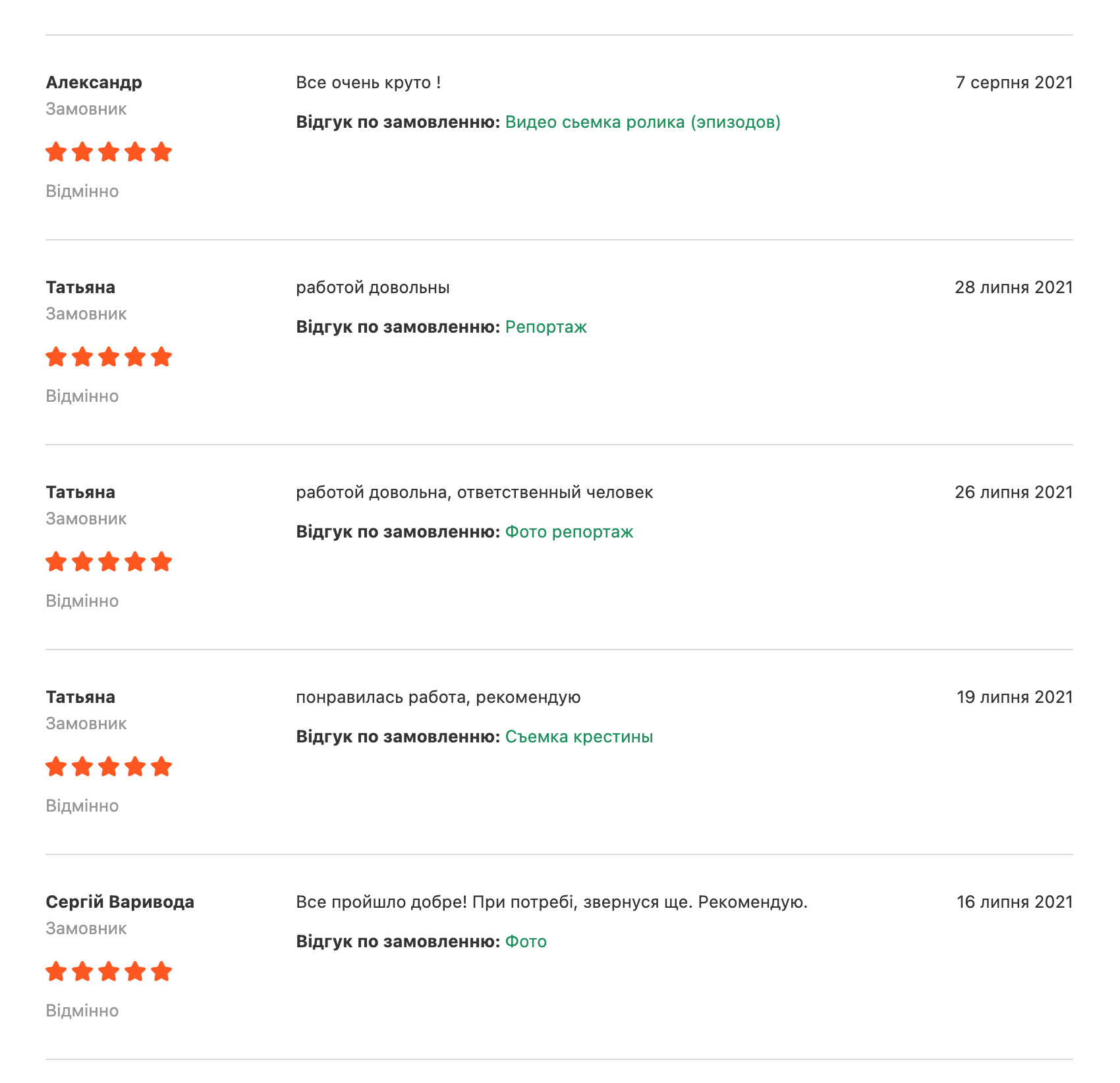The width and height of the screenshot is (1120, 1083).
Task: Click the first star in Александр's rating
Action: tap(56, 152)
